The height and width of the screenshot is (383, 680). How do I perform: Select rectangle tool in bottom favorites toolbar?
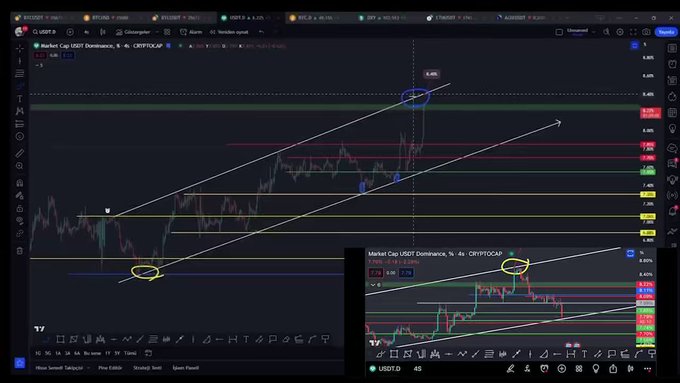[60, 339]
